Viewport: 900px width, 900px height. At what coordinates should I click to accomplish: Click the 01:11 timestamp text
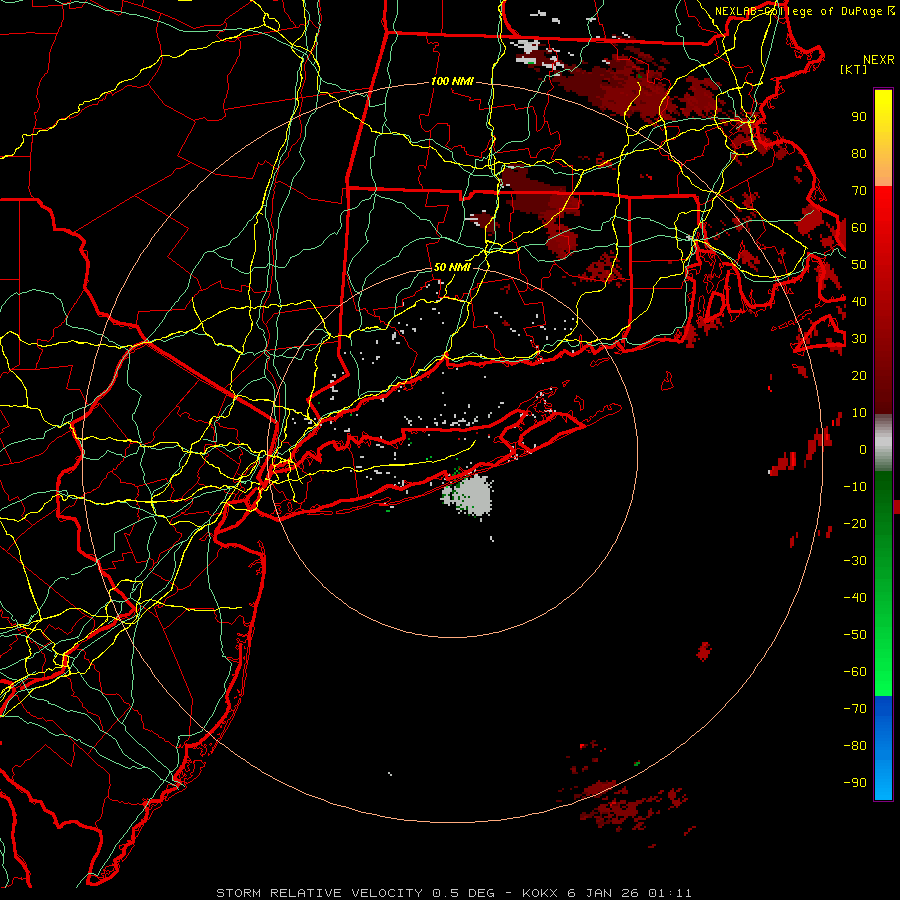click(670, 893)
